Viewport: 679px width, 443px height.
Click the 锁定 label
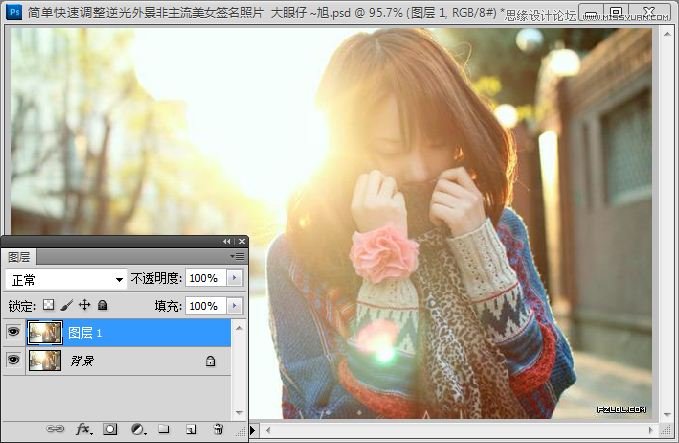coord(22,306)
